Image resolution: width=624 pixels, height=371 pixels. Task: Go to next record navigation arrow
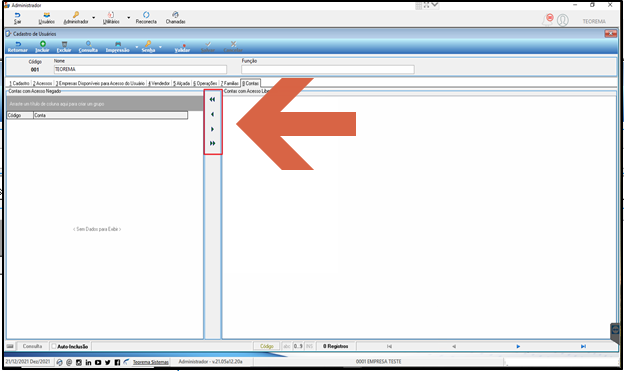pyautogui.click(x=518, y=346)
